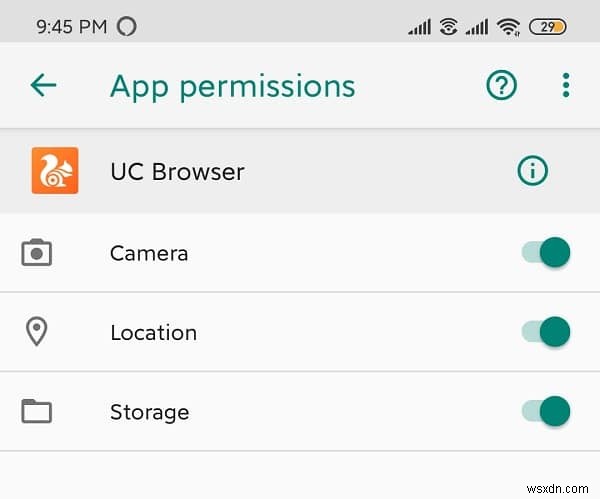Tap the camera icon
This screenshot has height=499, width=600.
[x=37, y=253]
